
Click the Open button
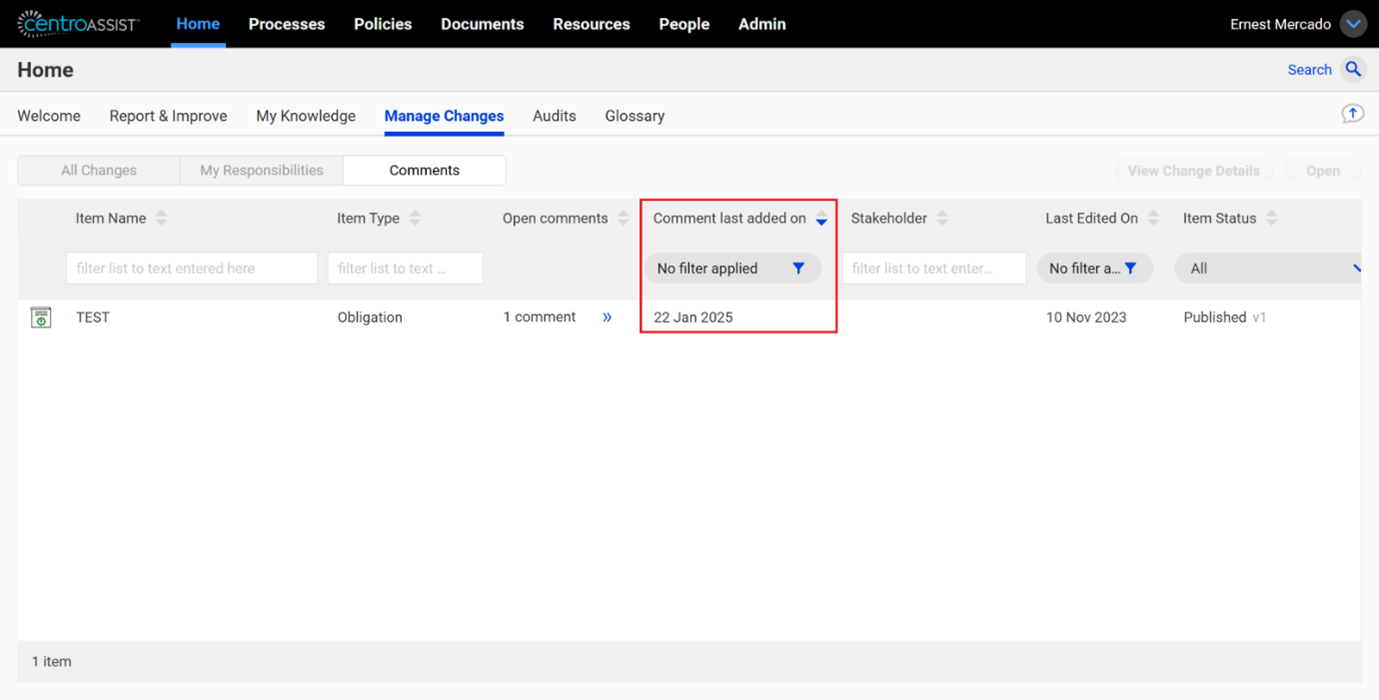1323,171
